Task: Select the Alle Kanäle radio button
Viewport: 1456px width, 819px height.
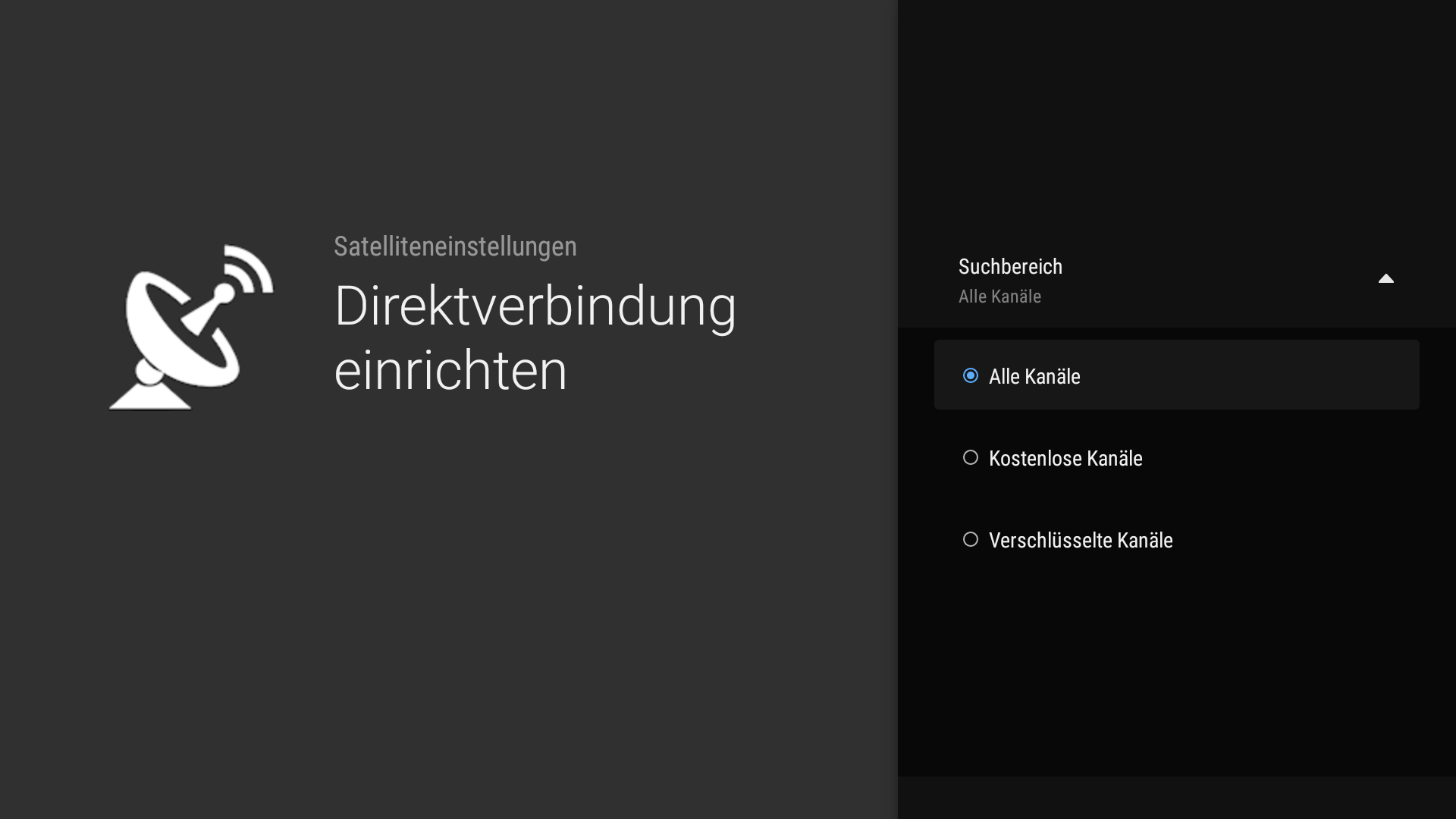Action: [x=970, y=375]
